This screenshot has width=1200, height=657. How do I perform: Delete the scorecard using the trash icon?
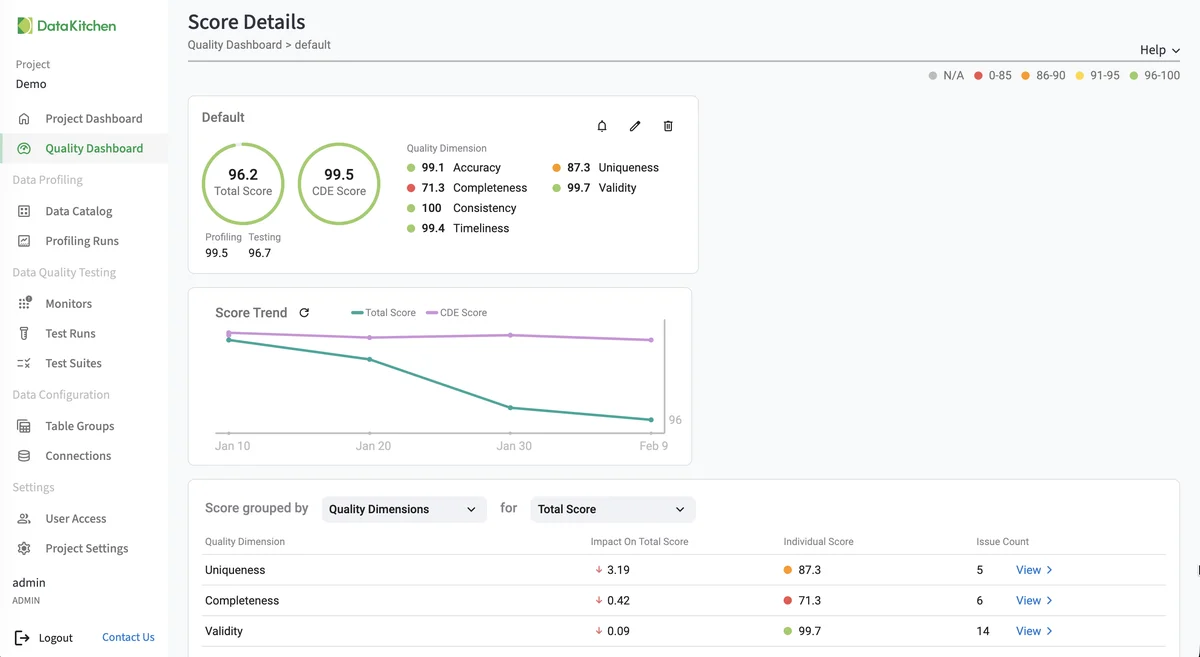[668, 126]
